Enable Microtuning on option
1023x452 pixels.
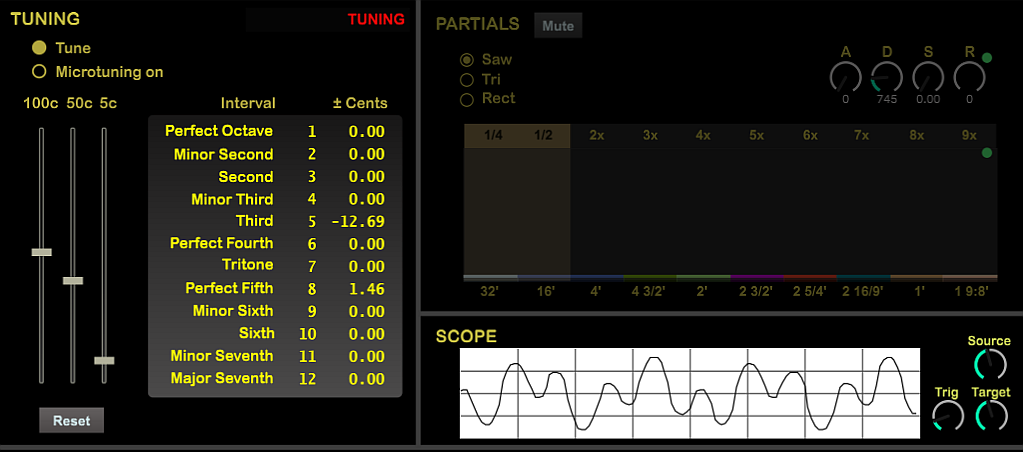(39, 72)
